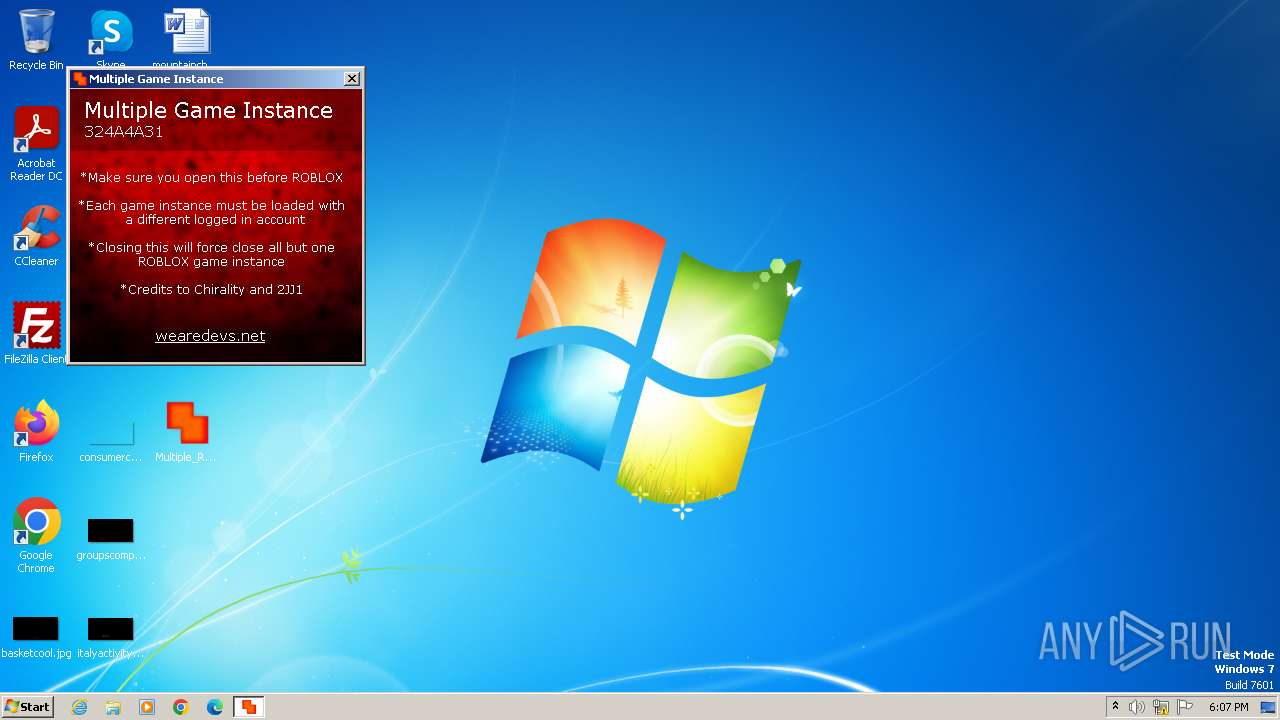Launch CCleaner from the desktop
Viewport: 1280px width, 720px height.
point(36,236)
